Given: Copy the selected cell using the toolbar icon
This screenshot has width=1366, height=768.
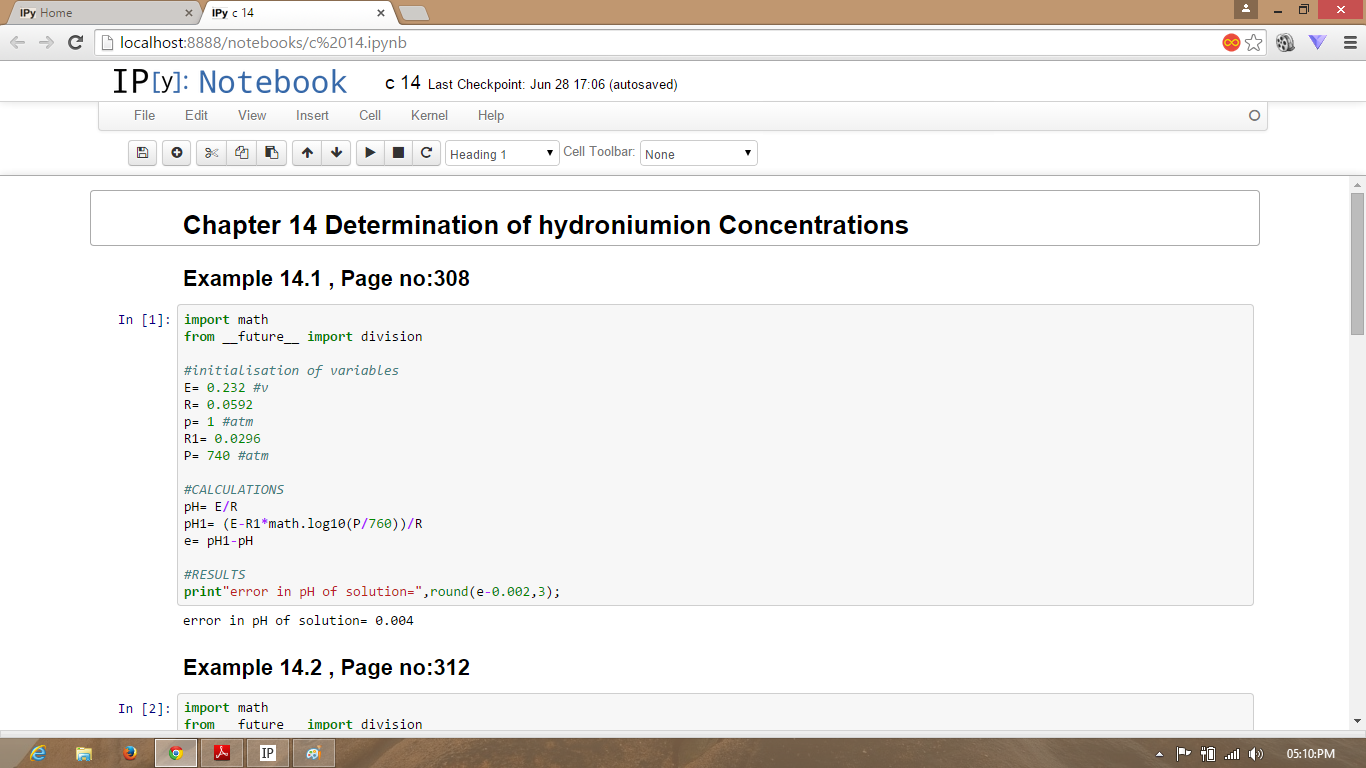Looking at the screenshot, I should (241, 153).
